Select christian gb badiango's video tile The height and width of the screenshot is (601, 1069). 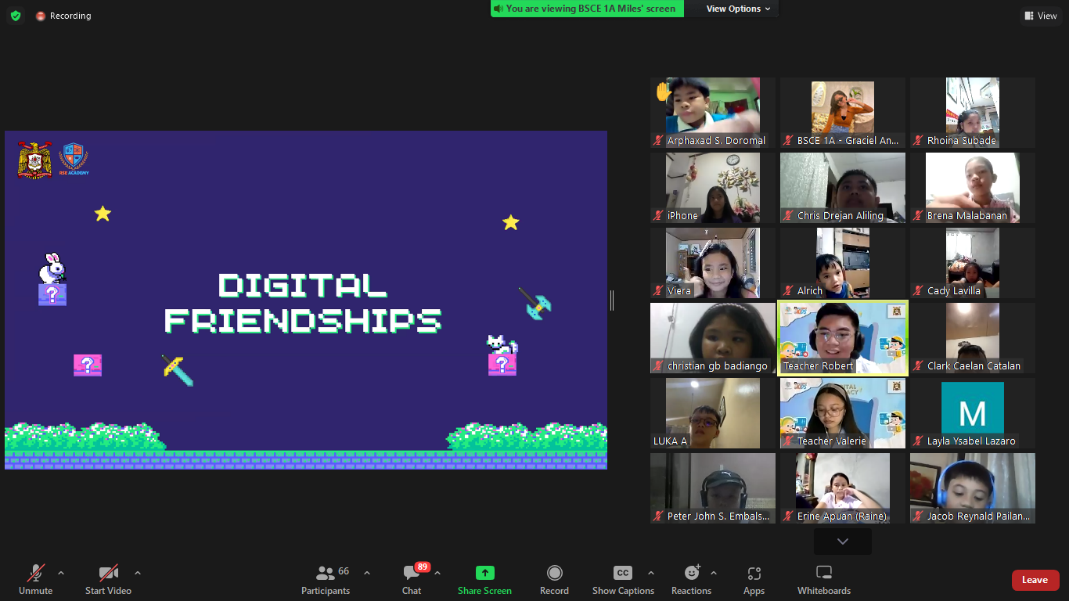pyautogui.click(x=712, y=338)
